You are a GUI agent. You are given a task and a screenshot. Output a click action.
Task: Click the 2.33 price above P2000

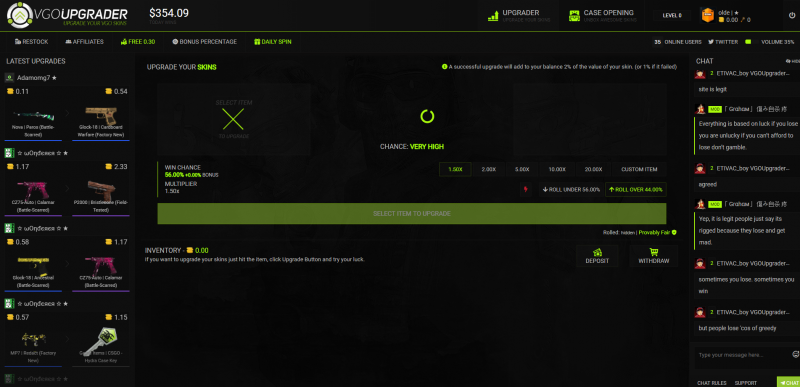121,167
